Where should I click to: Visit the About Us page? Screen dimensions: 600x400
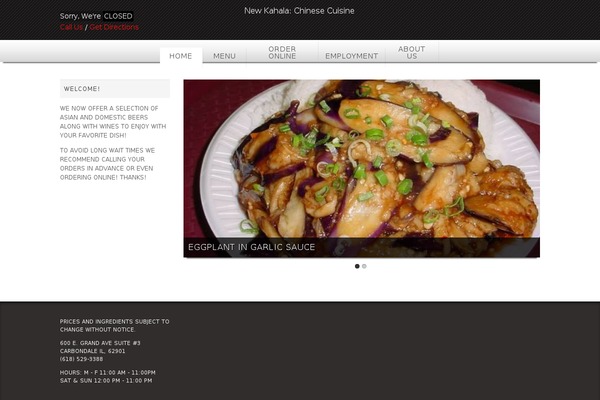pyautogui.click(x=411, y=52)
